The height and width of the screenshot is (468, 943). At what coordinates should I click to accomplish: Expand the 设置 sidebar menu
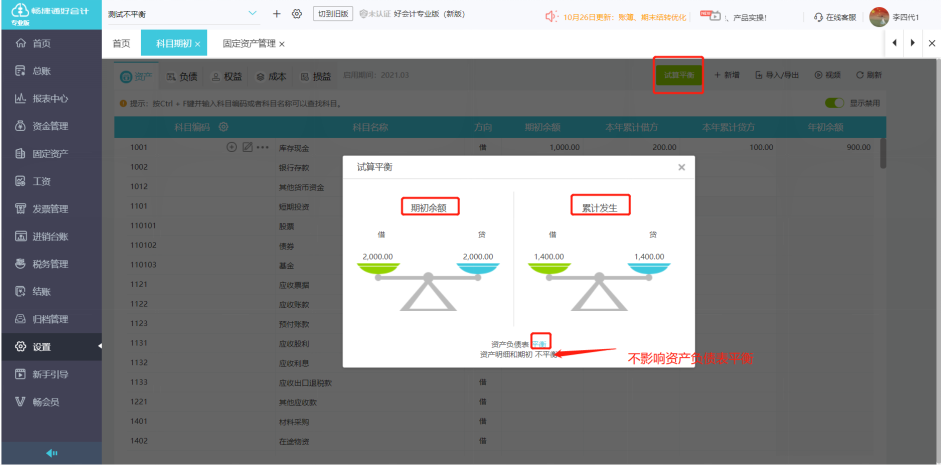51,346
